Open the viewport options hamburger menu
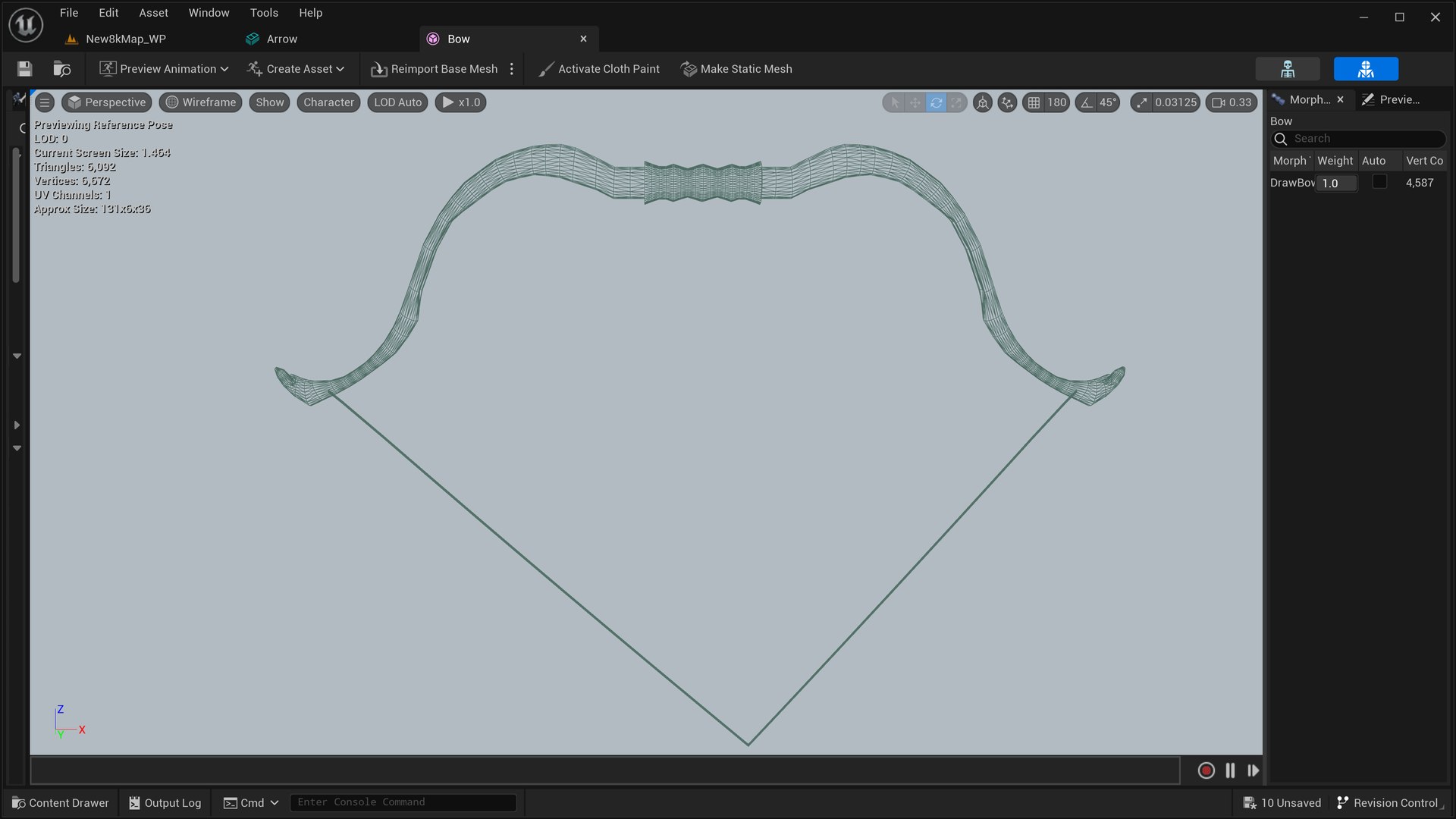The width and height of the screenshot is (1456, 819). coord(45,102)
